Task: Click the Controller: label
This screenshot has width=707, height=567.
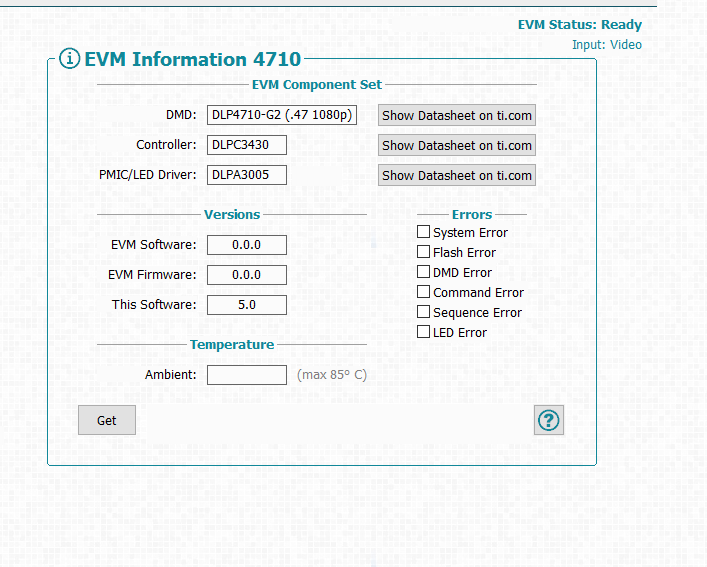Action: pos(166,145)
